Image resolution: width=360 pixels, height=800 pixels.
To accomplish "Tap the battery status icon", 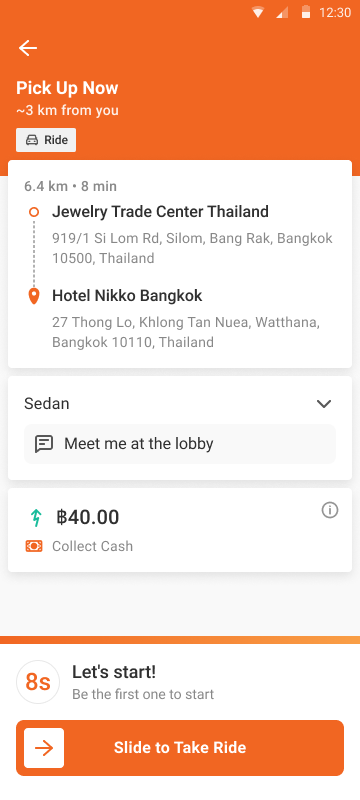I will pyautogui.click(x=306, y=12).
